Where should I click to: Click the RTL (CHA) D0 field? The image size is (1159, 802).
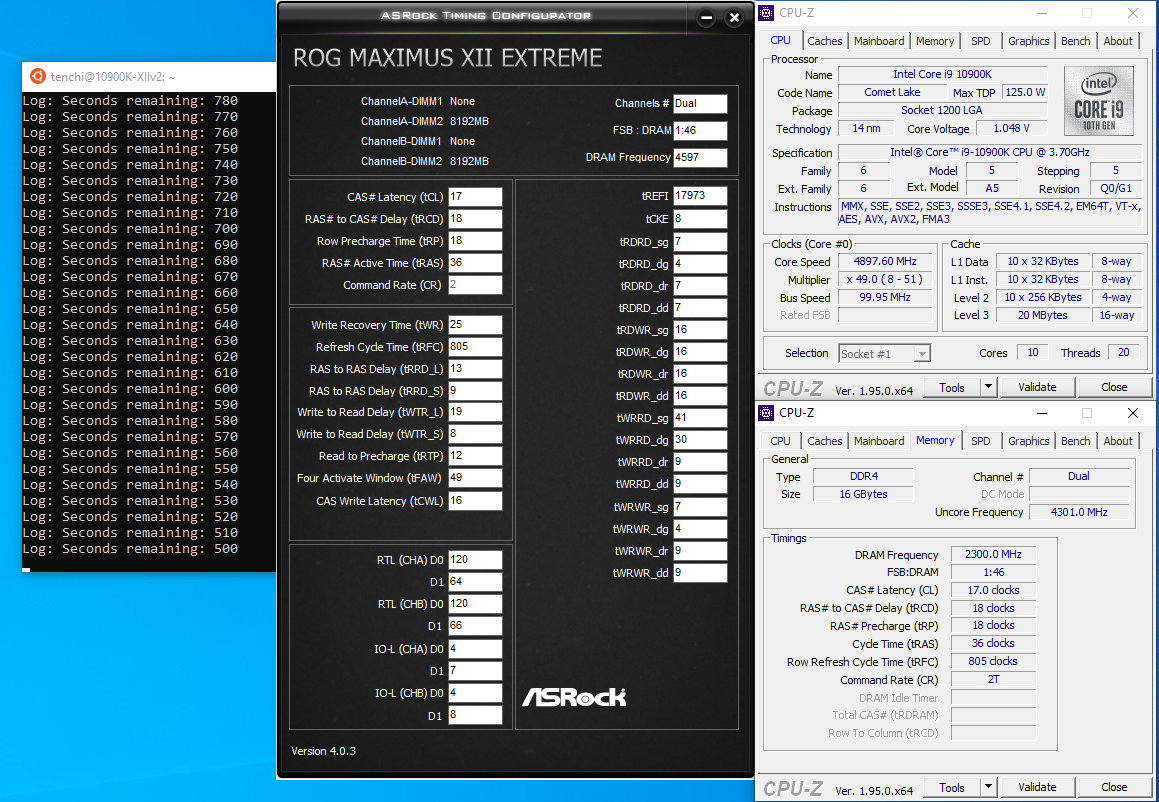[475, 560]
